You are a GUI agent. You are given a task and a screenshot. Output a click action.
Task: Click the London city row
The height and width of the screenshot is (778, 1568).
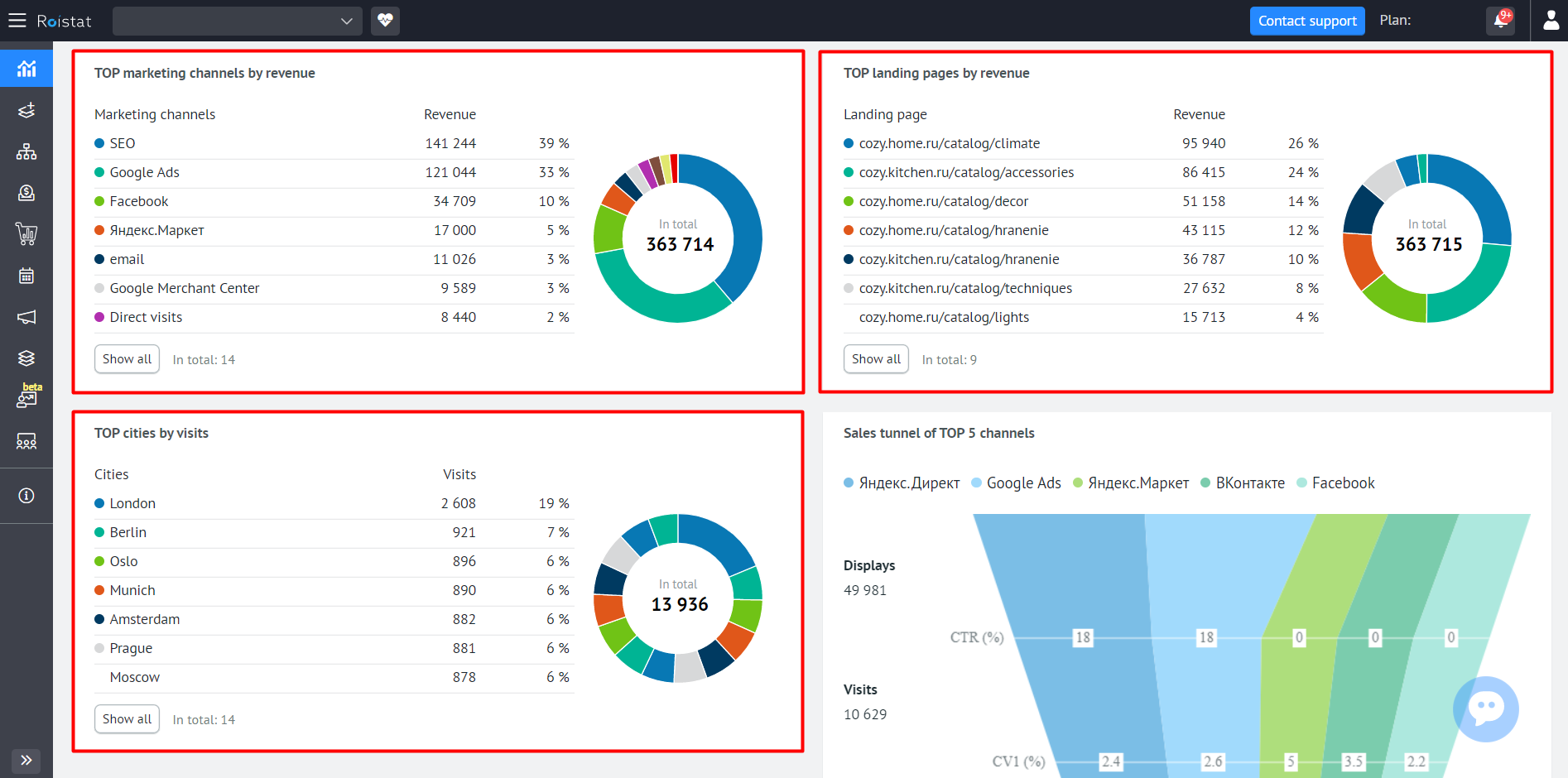click(334, 503)
